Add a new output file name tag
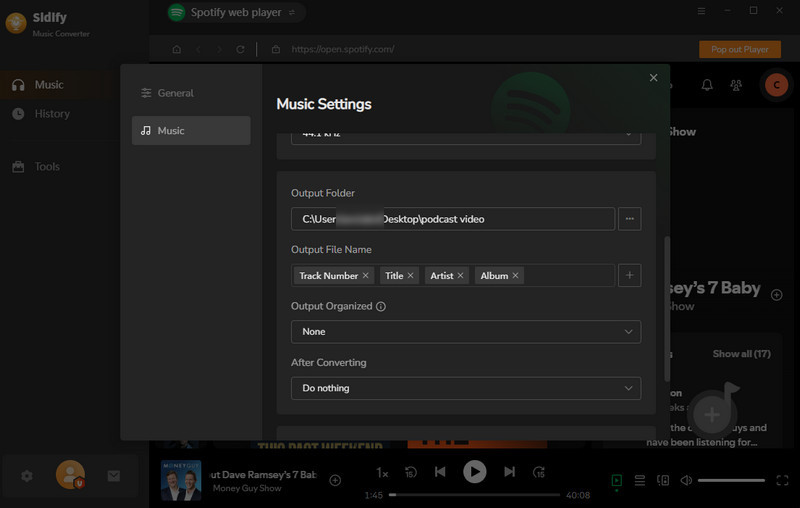800x508 pixels. tap(630, 275)
